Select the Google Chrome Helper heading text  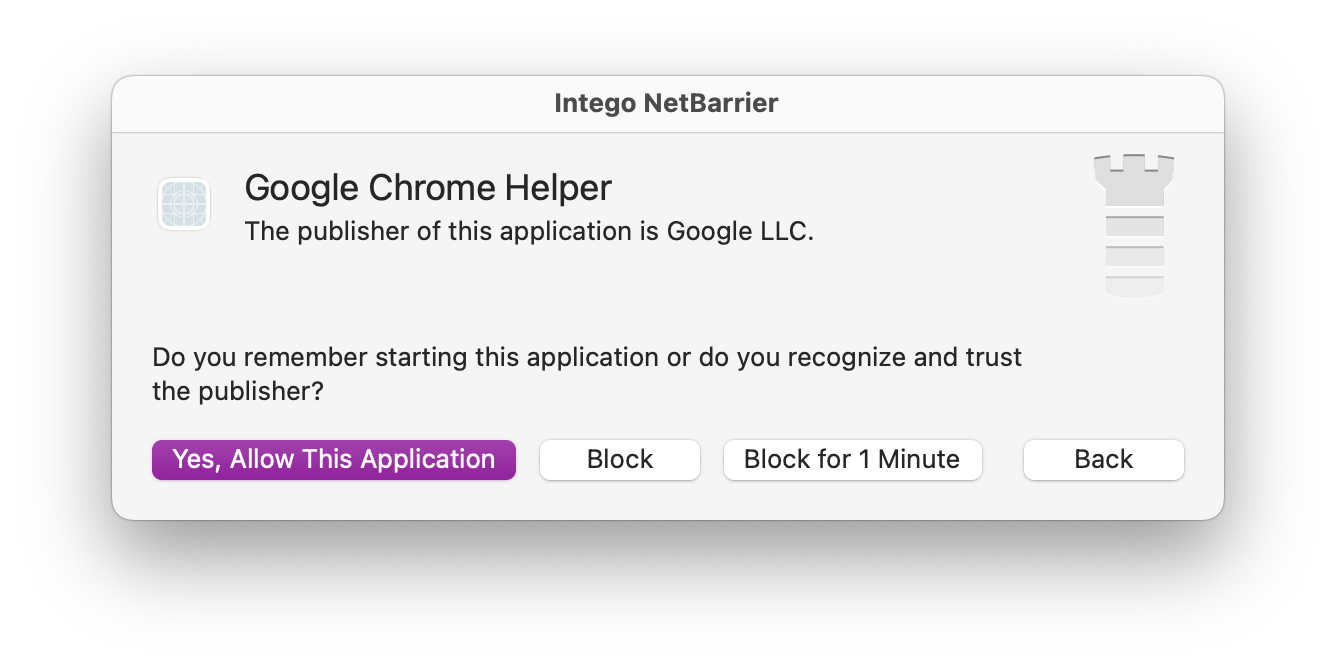tap(428, 188)
